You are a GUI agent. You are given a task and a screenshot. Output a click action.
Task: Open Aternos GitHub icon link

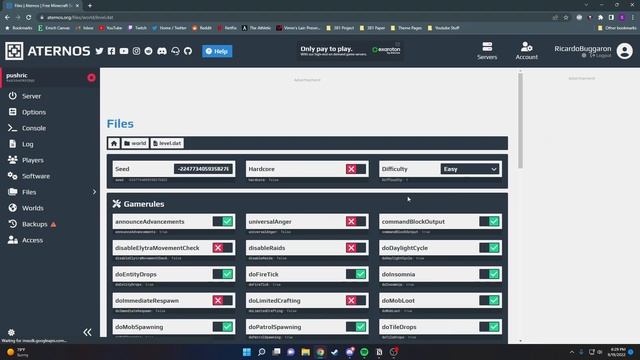click(188, 51)
